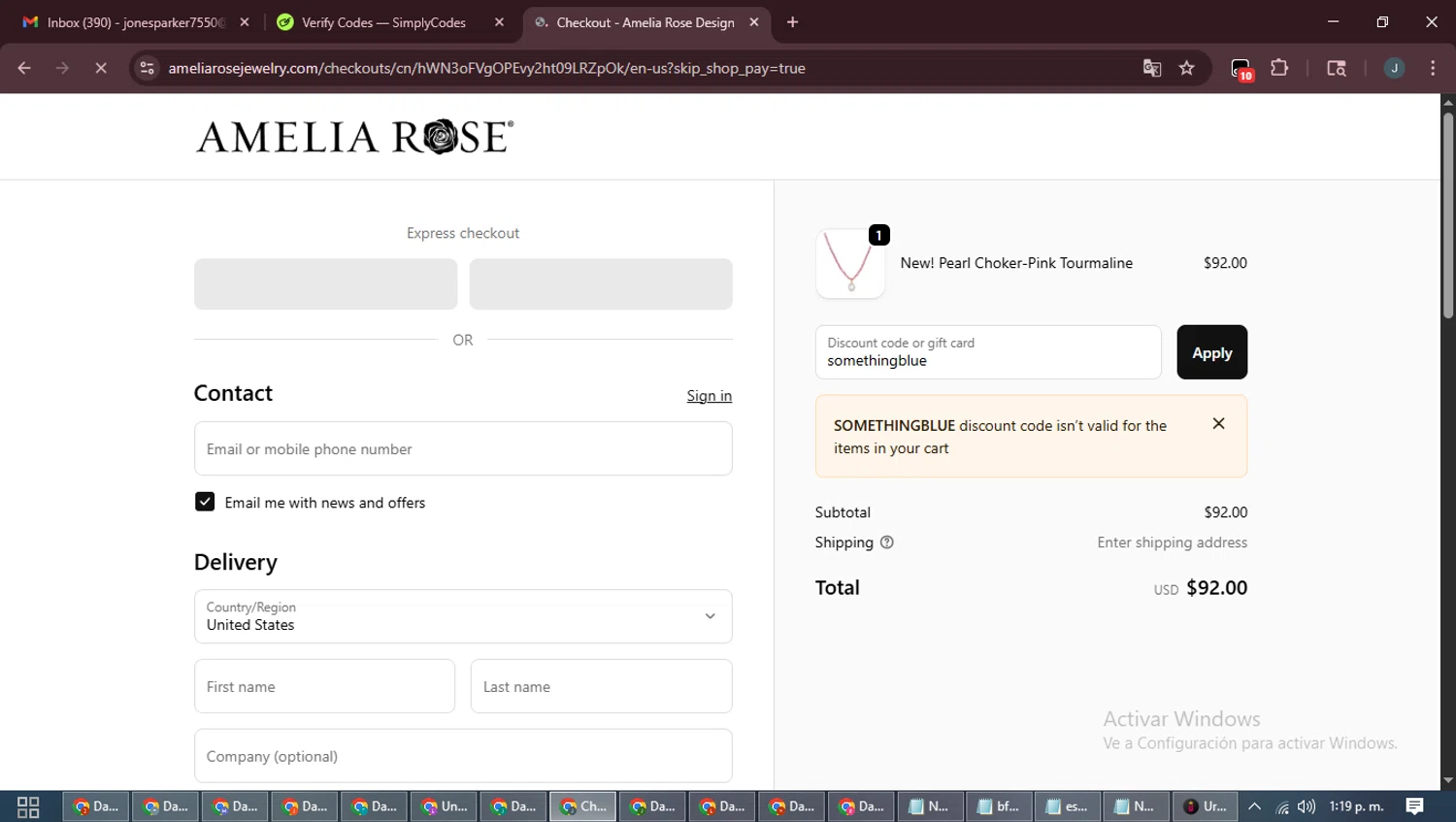The height and width of the screenshot is (822, 1456).
Task: Click the first express checkout placeholder
Action: (325, 283)
